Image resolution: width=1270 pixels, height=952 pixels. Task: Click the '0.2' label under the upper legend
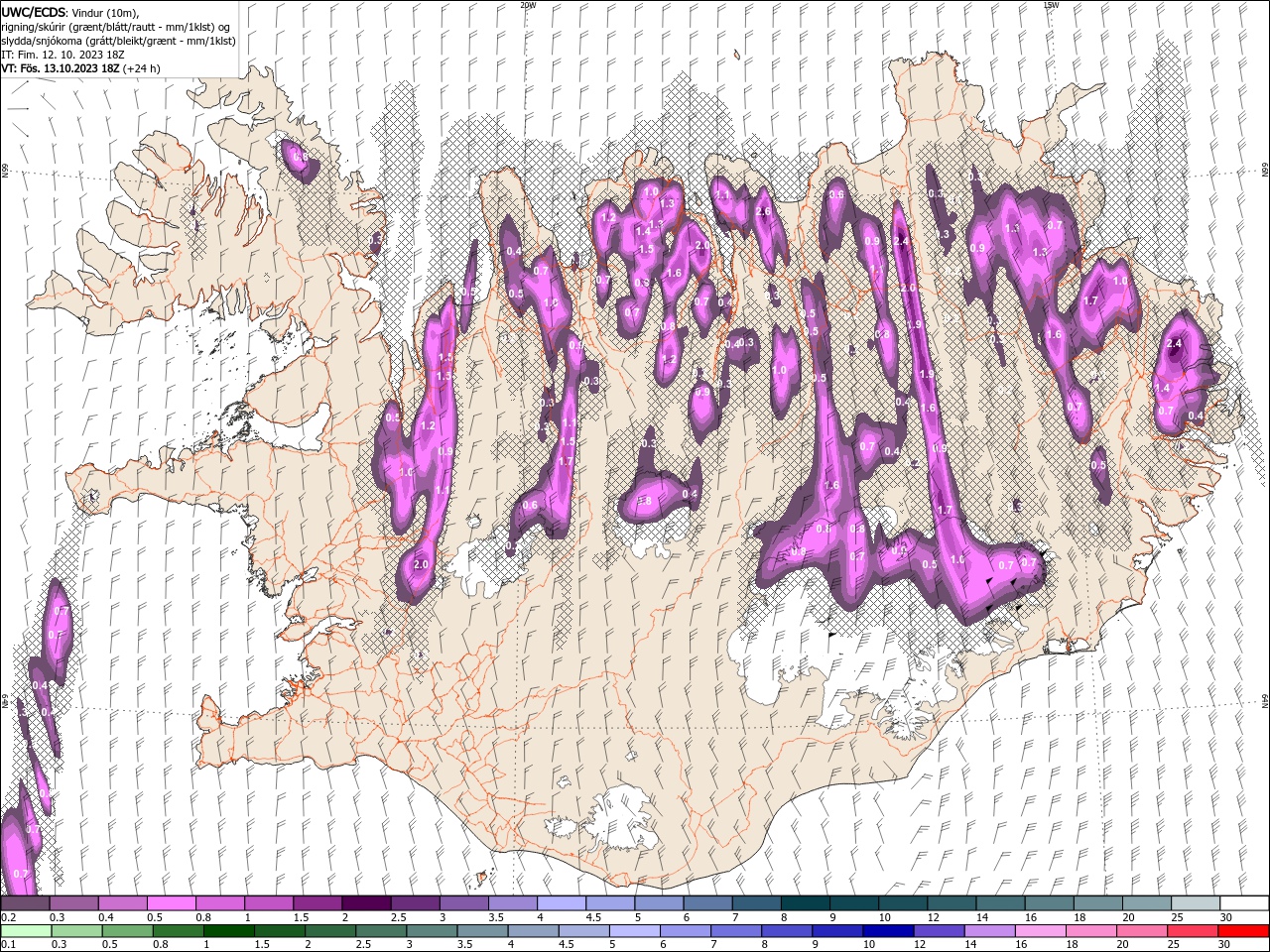click(x=7, y=917)
